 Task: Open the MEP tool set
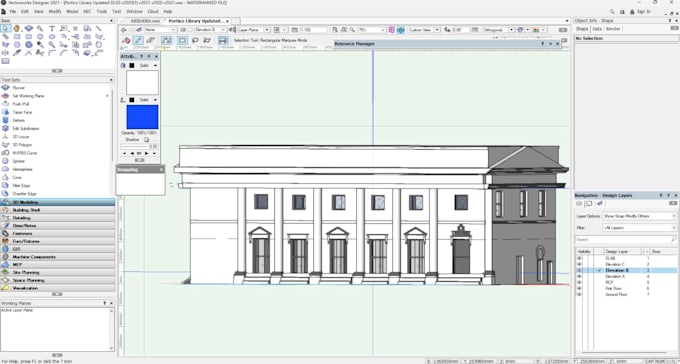[58, 265]
